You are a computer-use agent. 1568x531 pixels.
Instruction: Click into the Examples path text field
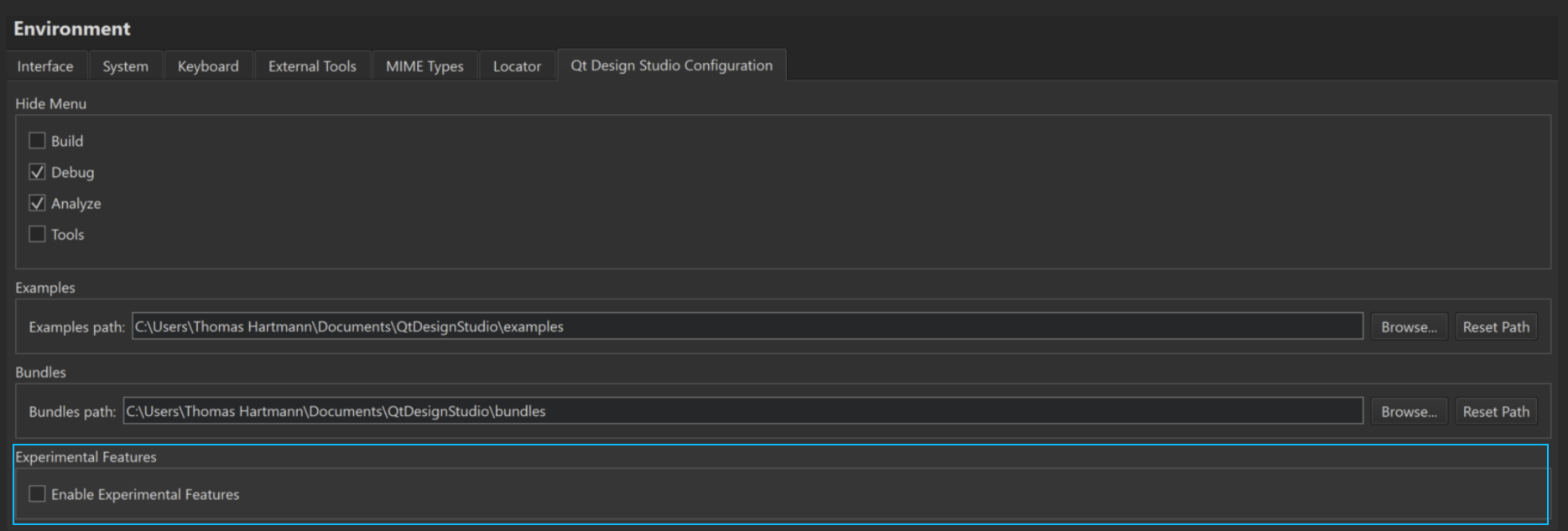pos(747,326)
